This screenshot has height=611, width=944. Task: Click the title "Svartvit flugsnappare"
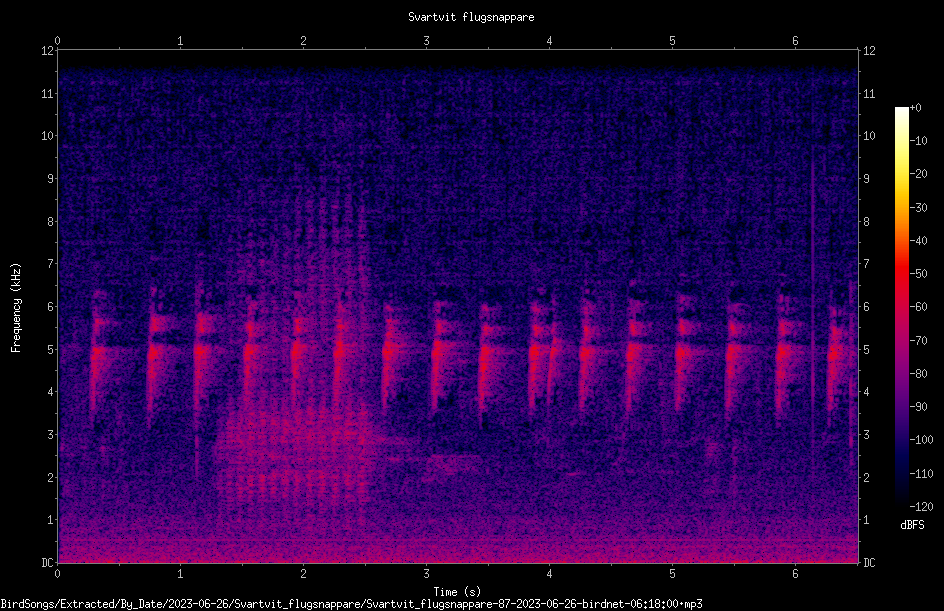pyautogui.click(x=471, y=17)
